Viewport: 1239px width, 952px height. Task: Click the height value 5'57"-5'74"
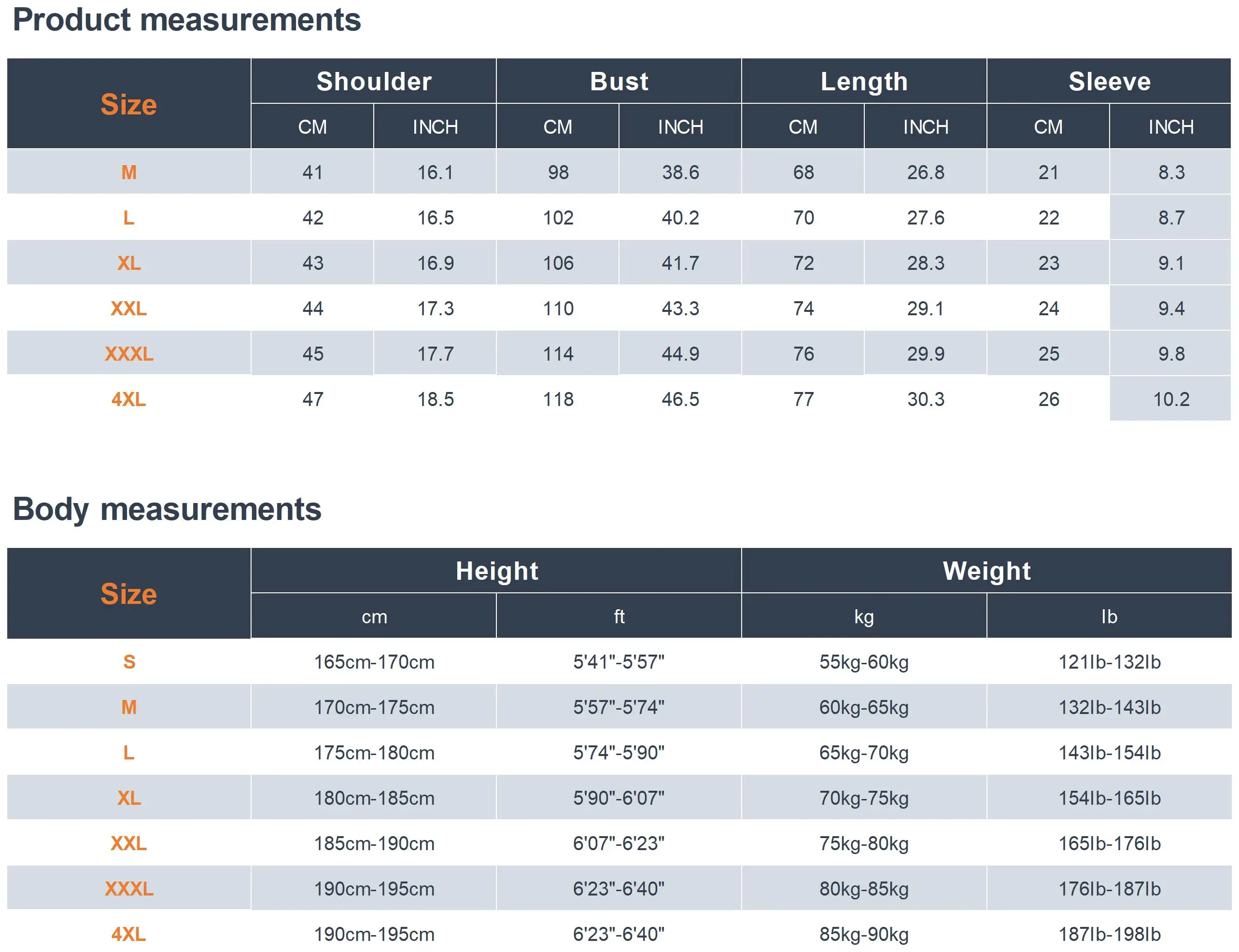click(x=619, y=707)
